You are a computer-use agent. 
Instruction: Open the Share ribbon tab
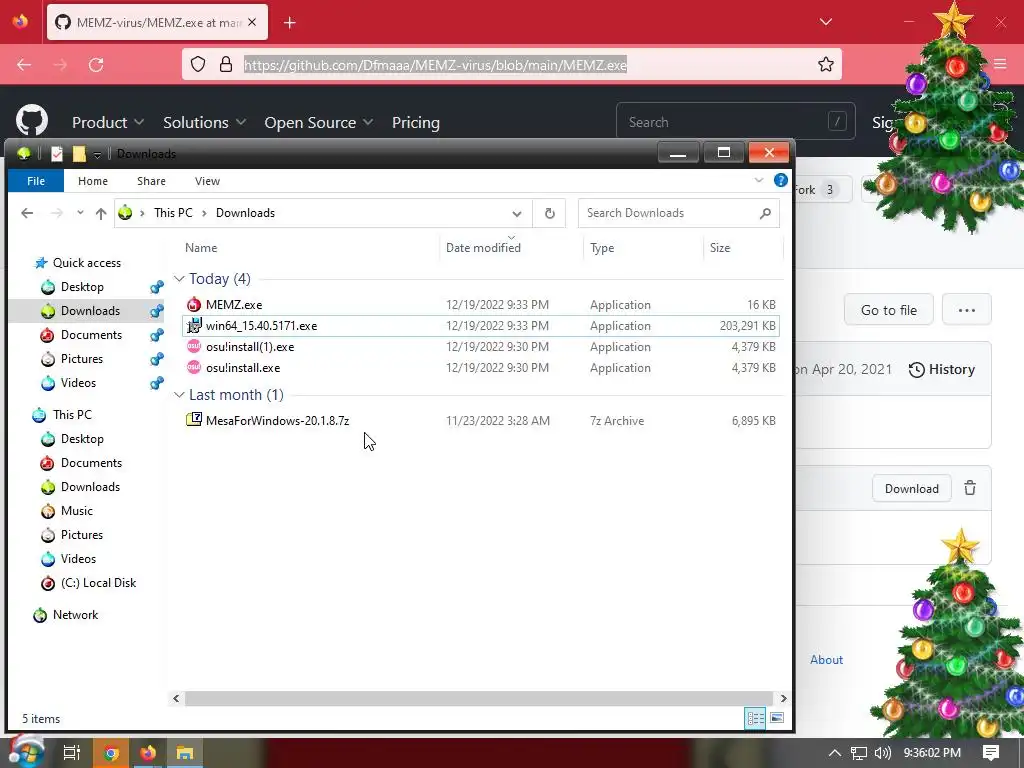point(151,181)
